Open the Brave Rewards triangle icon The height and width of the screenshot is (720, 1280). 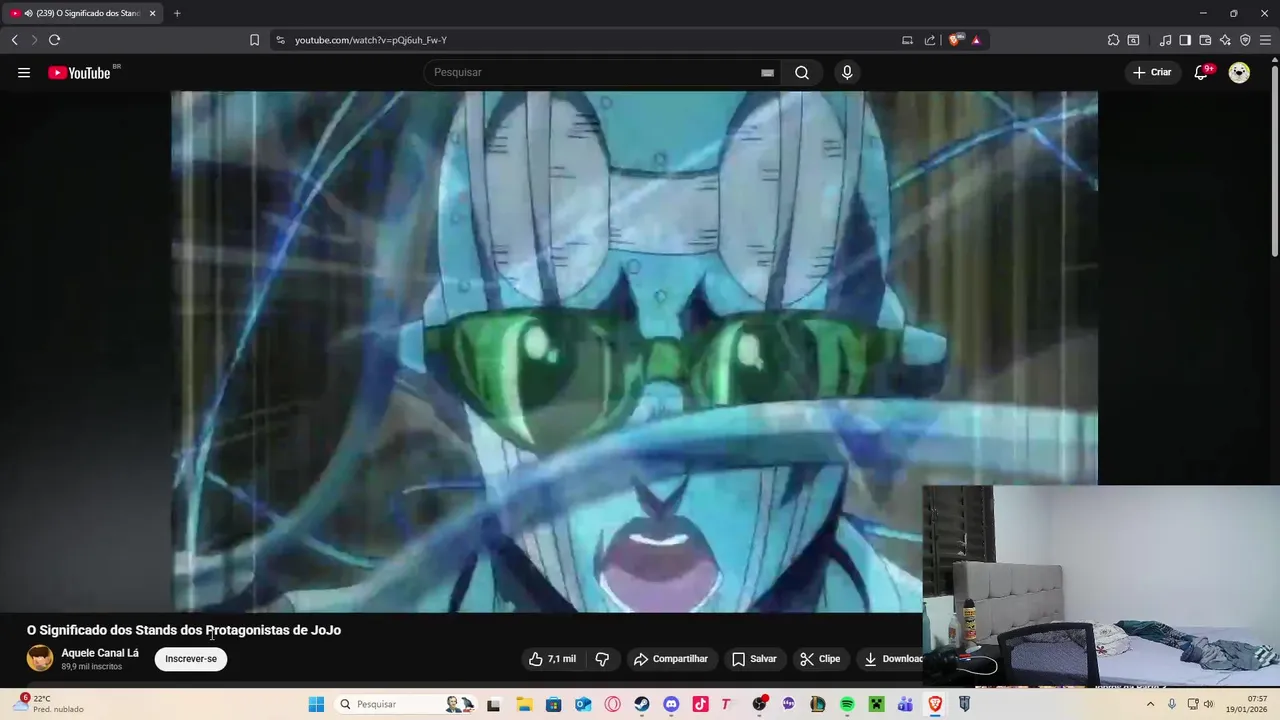coord(976,40)
